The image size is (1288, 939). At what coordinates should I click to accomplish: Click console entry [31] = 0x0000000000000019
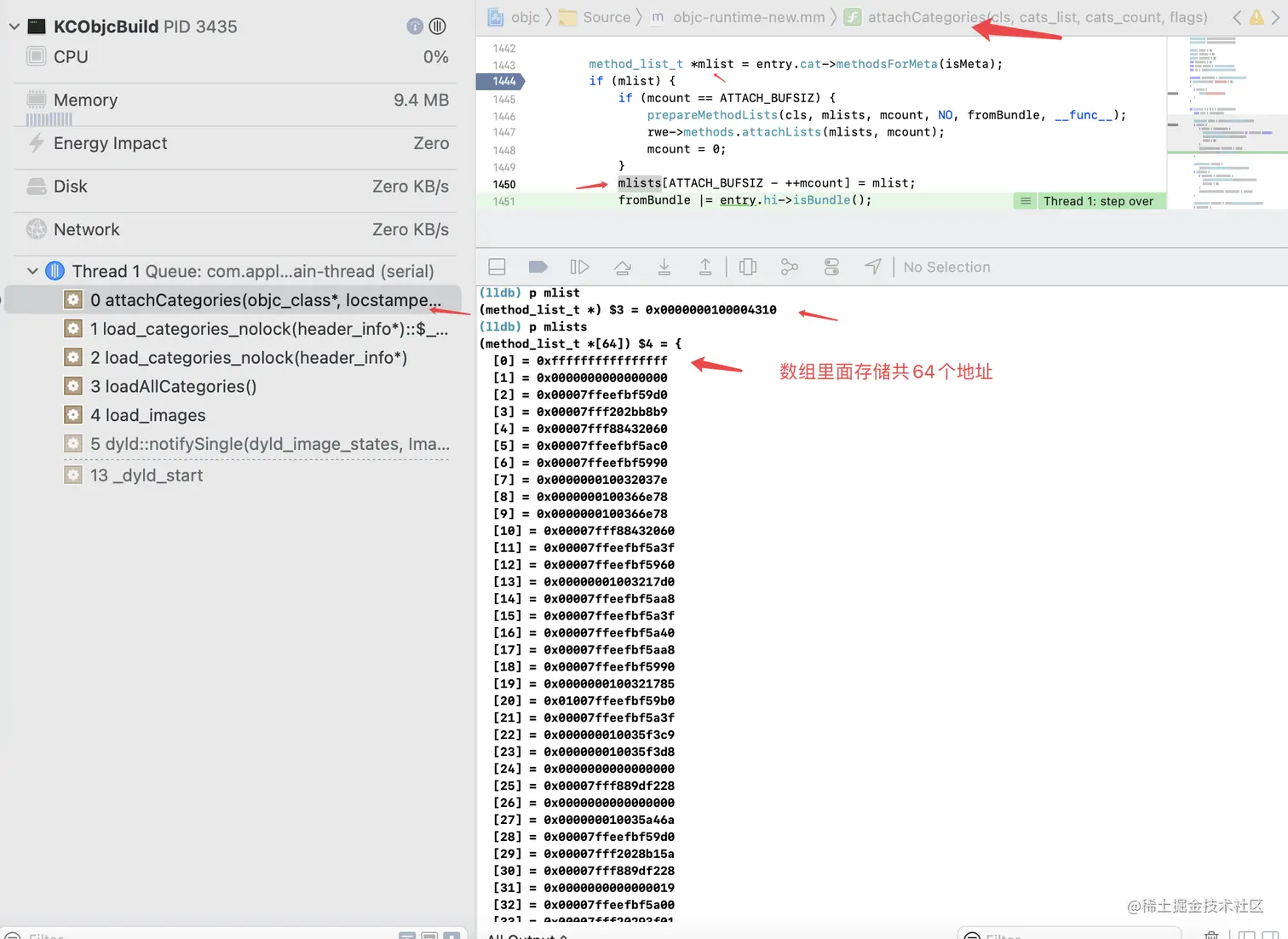pos(584,888)
